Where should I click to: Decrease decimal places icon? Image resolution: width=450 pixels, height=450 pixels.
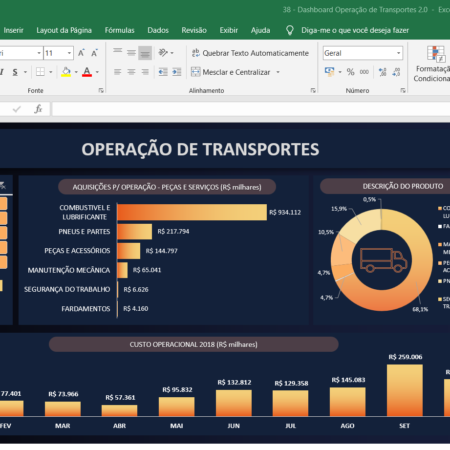pos(396,72)
